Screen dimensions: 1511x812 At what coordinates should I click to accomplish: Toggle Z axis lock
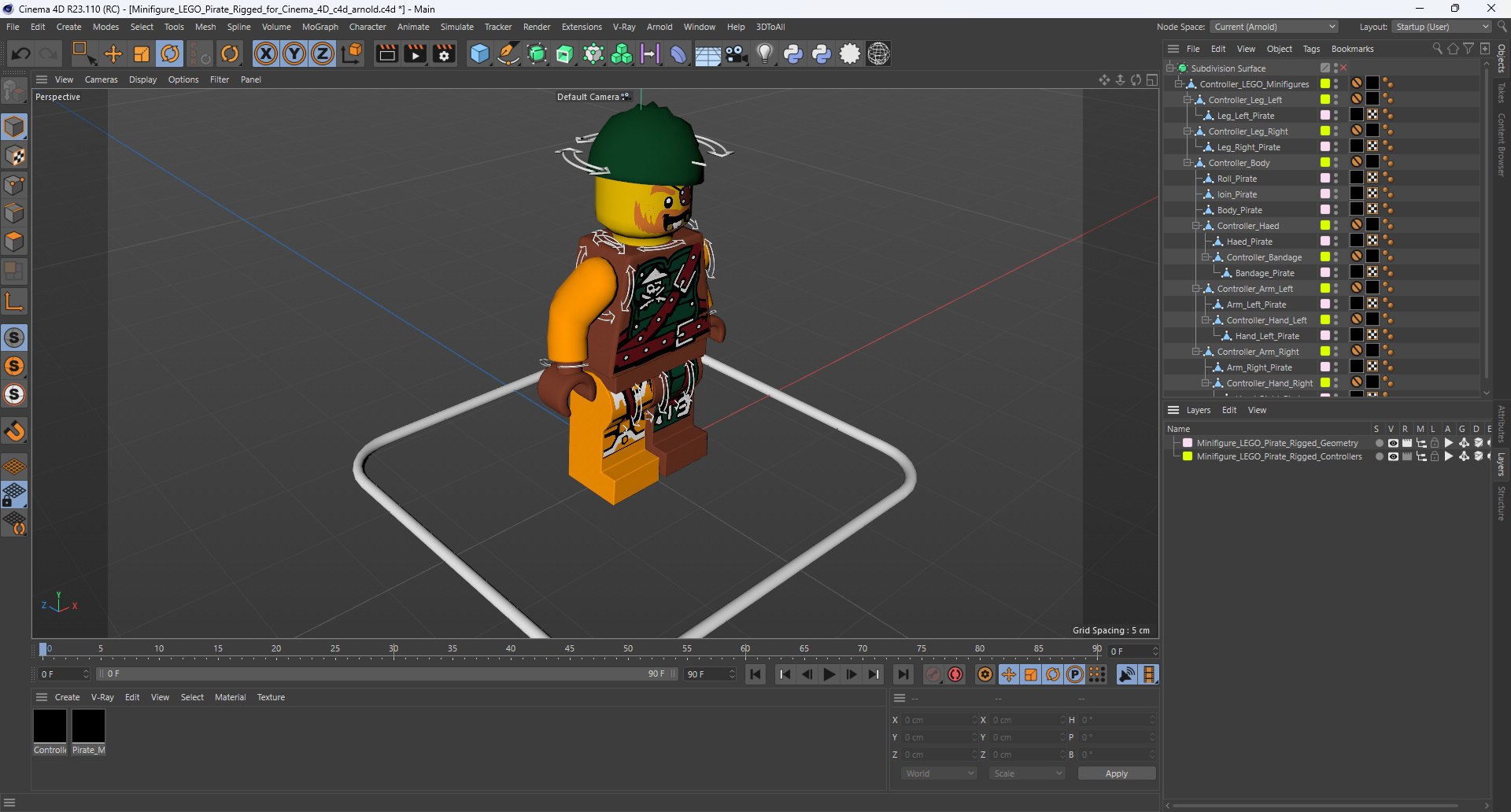pos(323,54)
